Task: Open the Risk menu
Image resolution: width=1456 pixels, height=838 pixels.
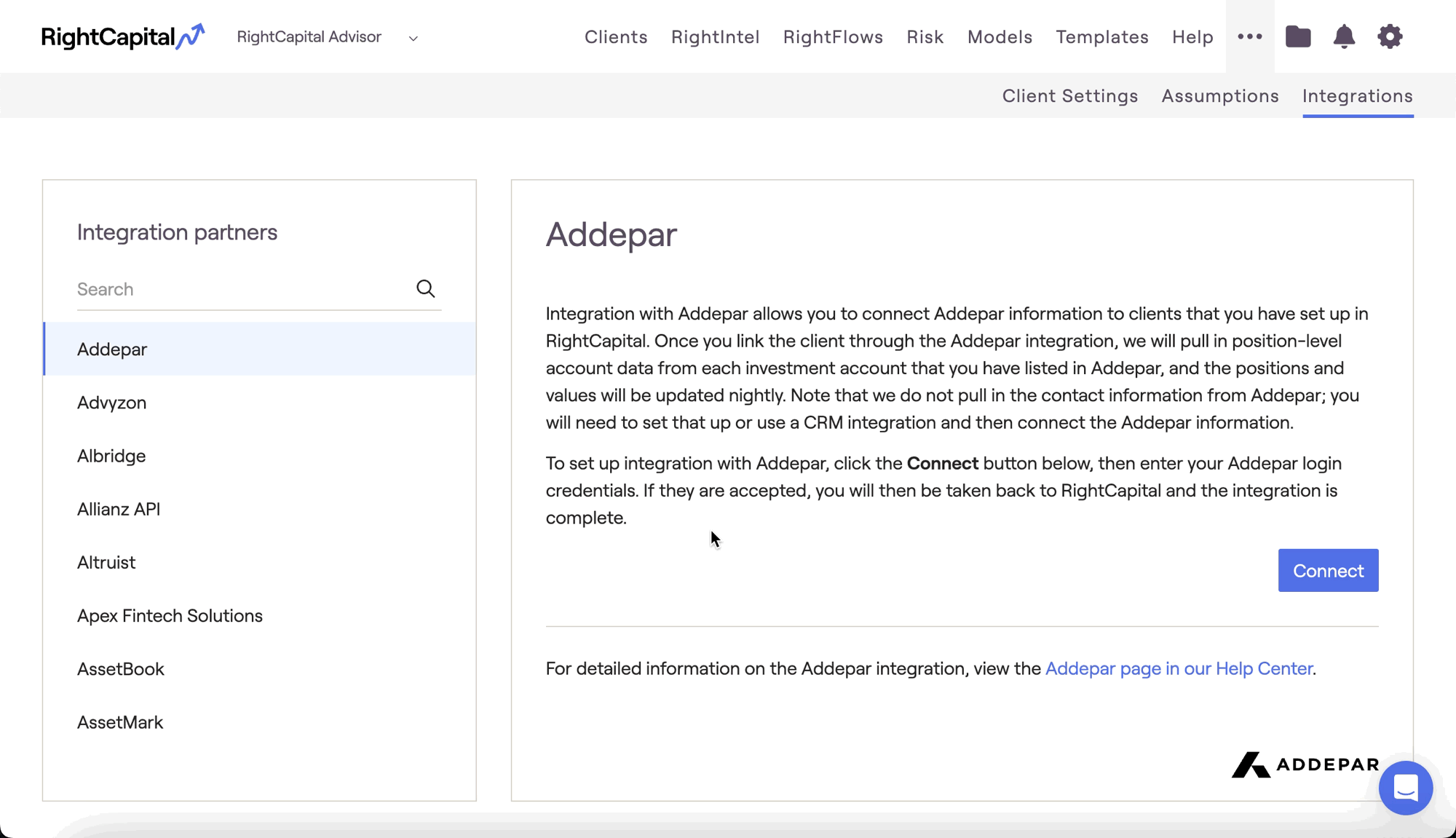Action: pyautogui.click(x=925, y=37)
